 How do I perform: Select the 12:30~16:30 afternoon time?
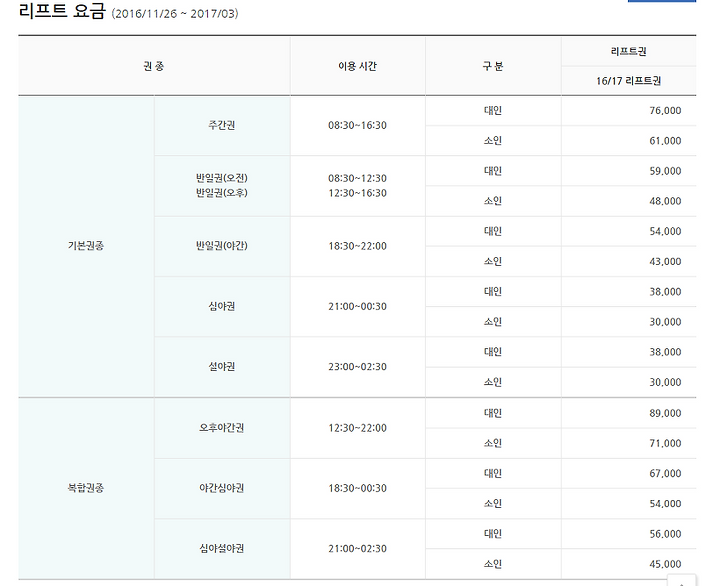click(357, 193)
